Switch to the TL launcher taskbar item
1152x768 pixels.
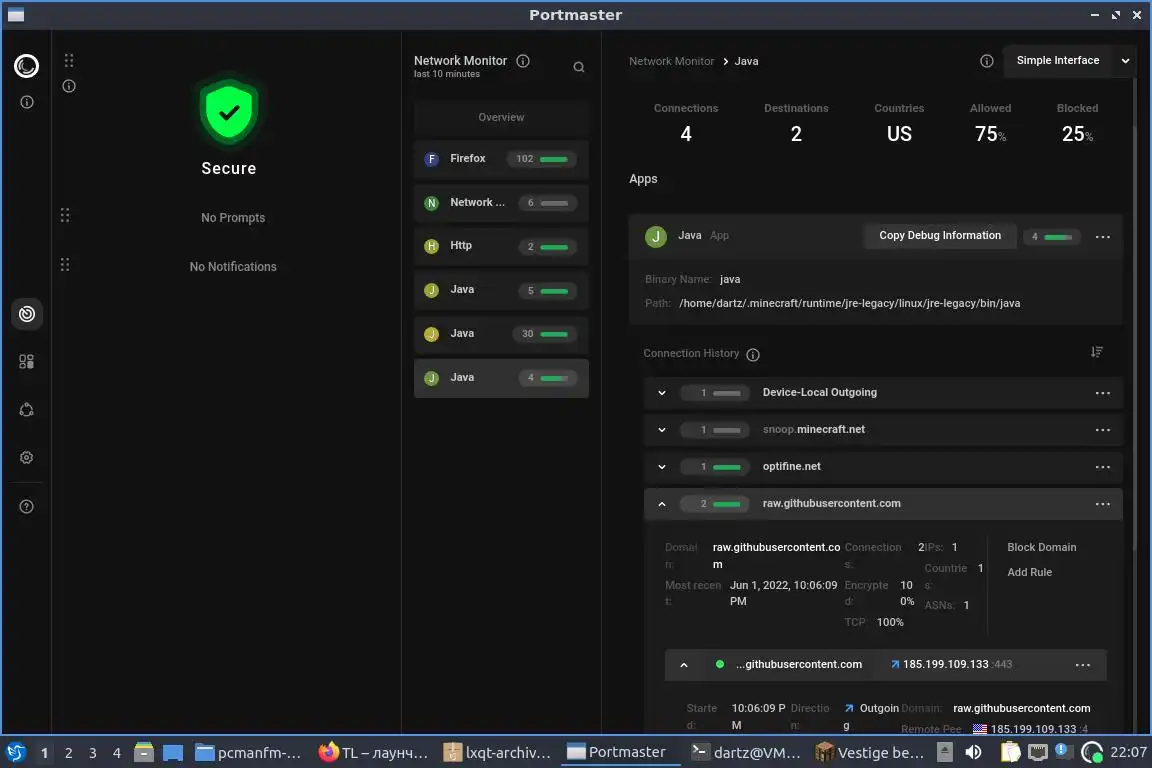click(372, 753)
